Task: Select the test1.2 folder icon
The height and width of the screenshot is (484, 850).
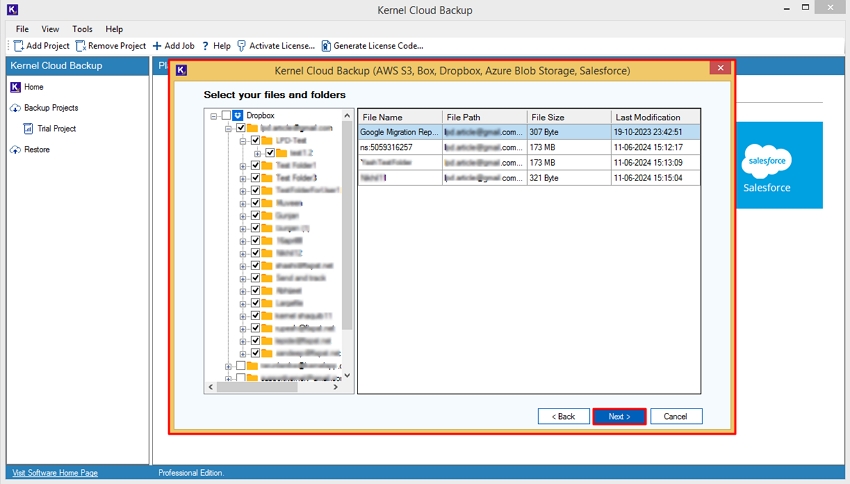Action: click(281, 153)
